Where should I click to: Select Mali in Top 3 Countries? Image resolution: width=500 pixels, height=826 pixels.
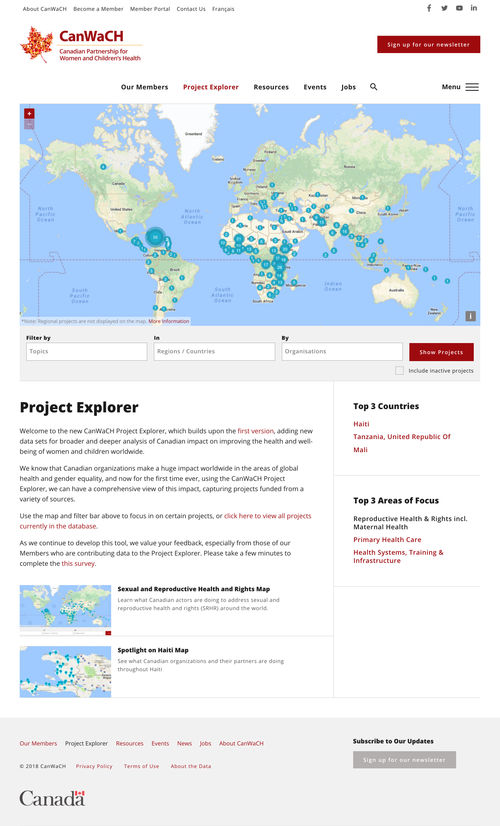[360, 450]
